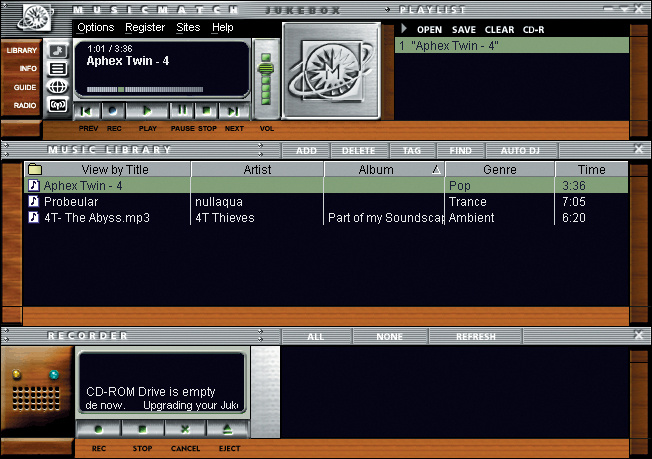Image resolution: width=652 pixels, height=459 pixels.
Task: Adjust the volume slider knob
Action: pos(266,67)
